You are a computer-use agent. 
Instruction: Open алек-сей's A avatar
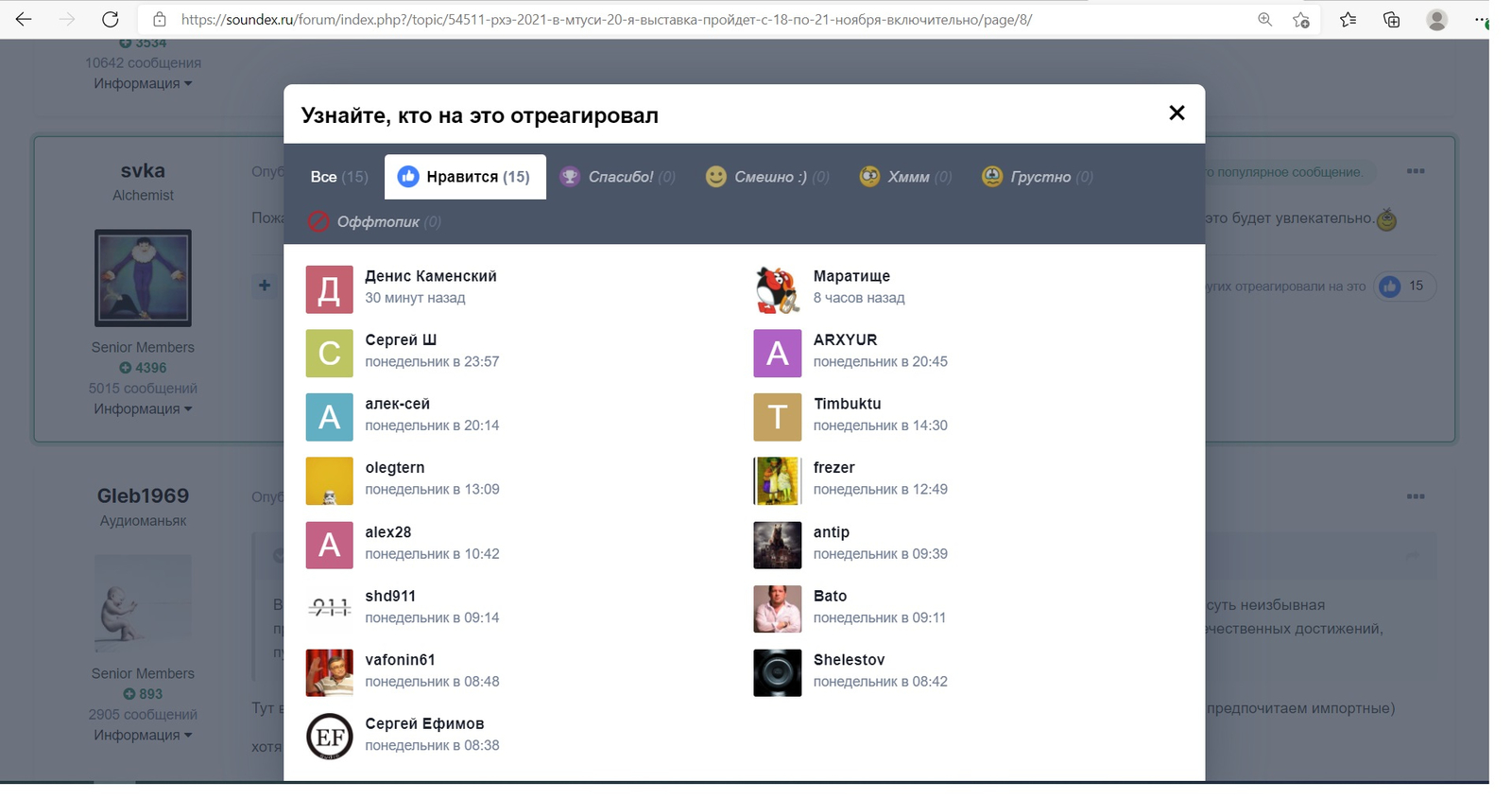pyautogui.click(x=329, y=417)
